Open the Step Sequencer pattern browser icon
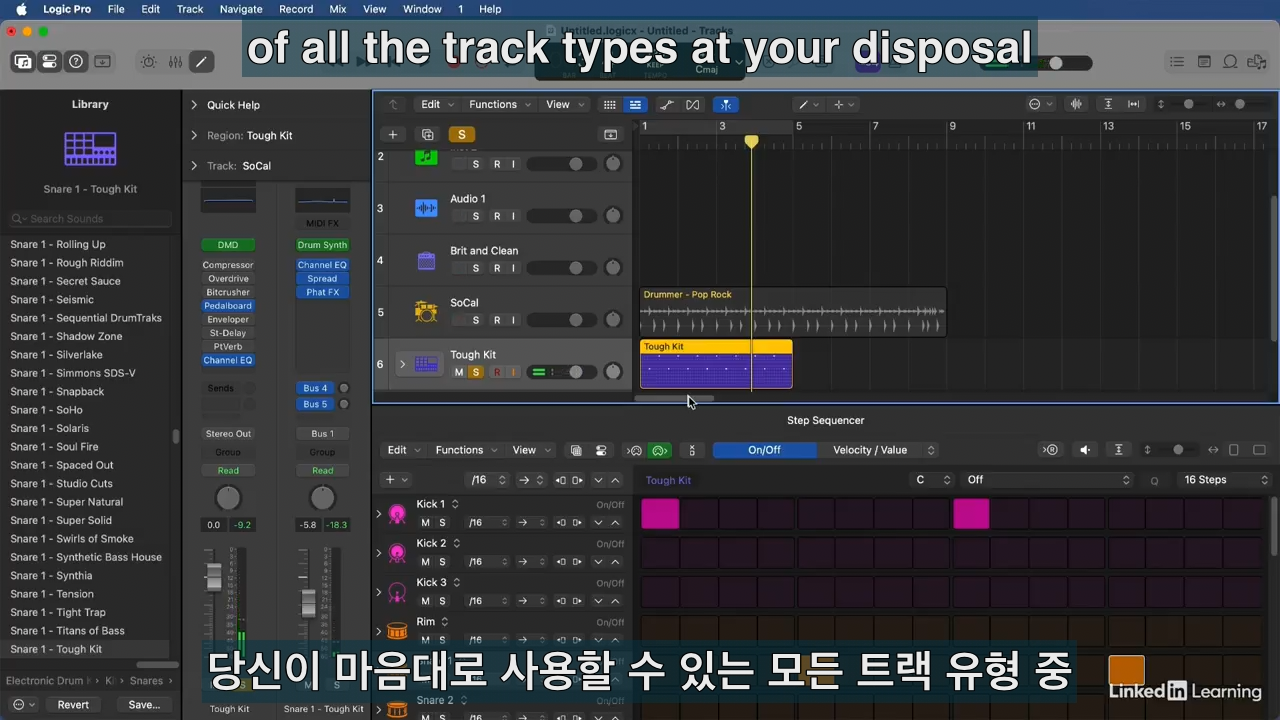The image size is (1280, 720). click(575, 450)
